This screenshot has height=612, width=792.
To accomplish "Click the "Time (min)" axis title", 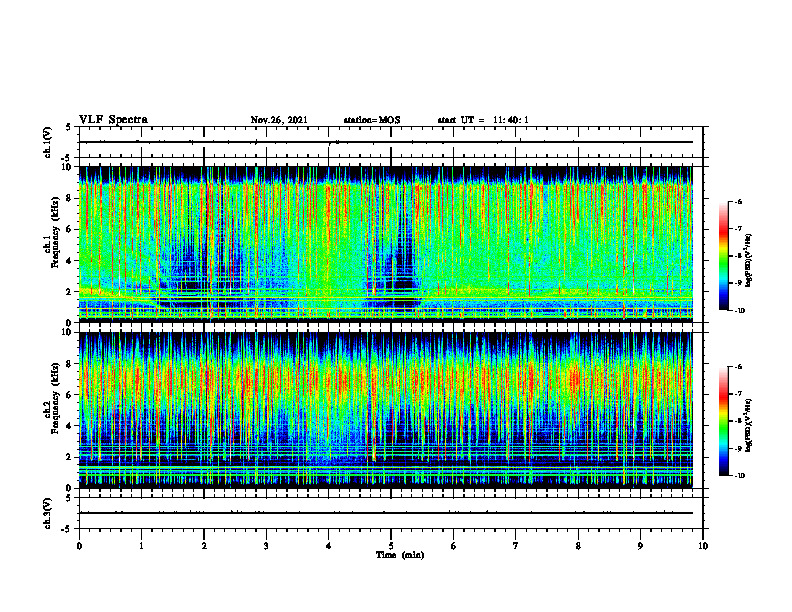I will tap(400, 555).
